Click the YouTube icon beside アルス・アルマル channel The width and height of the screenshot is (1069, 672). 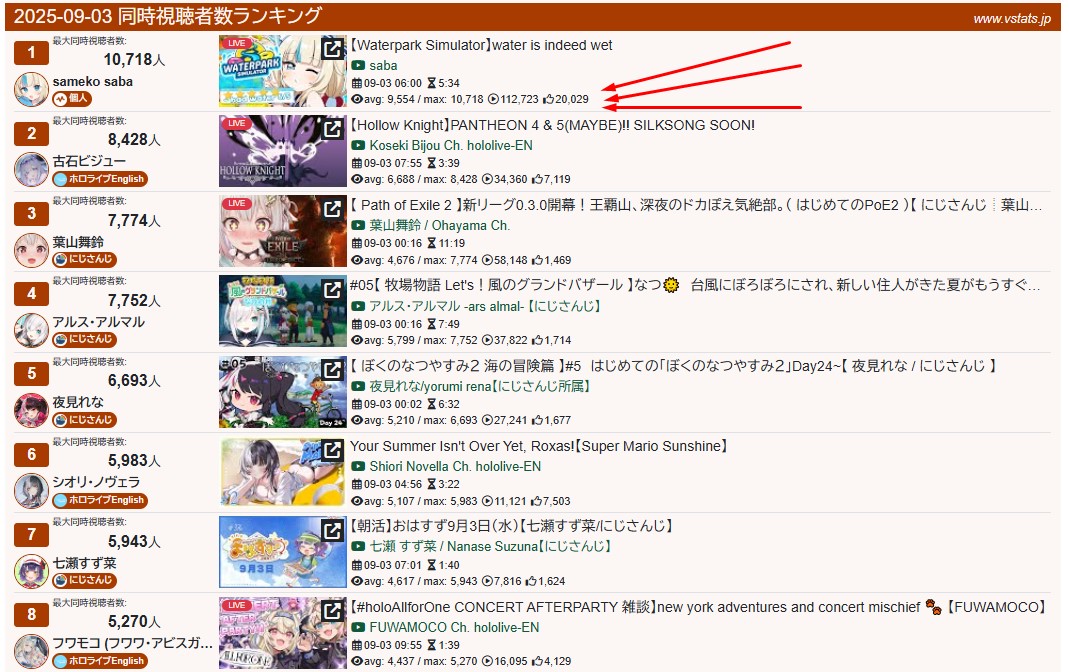(358, 306)
